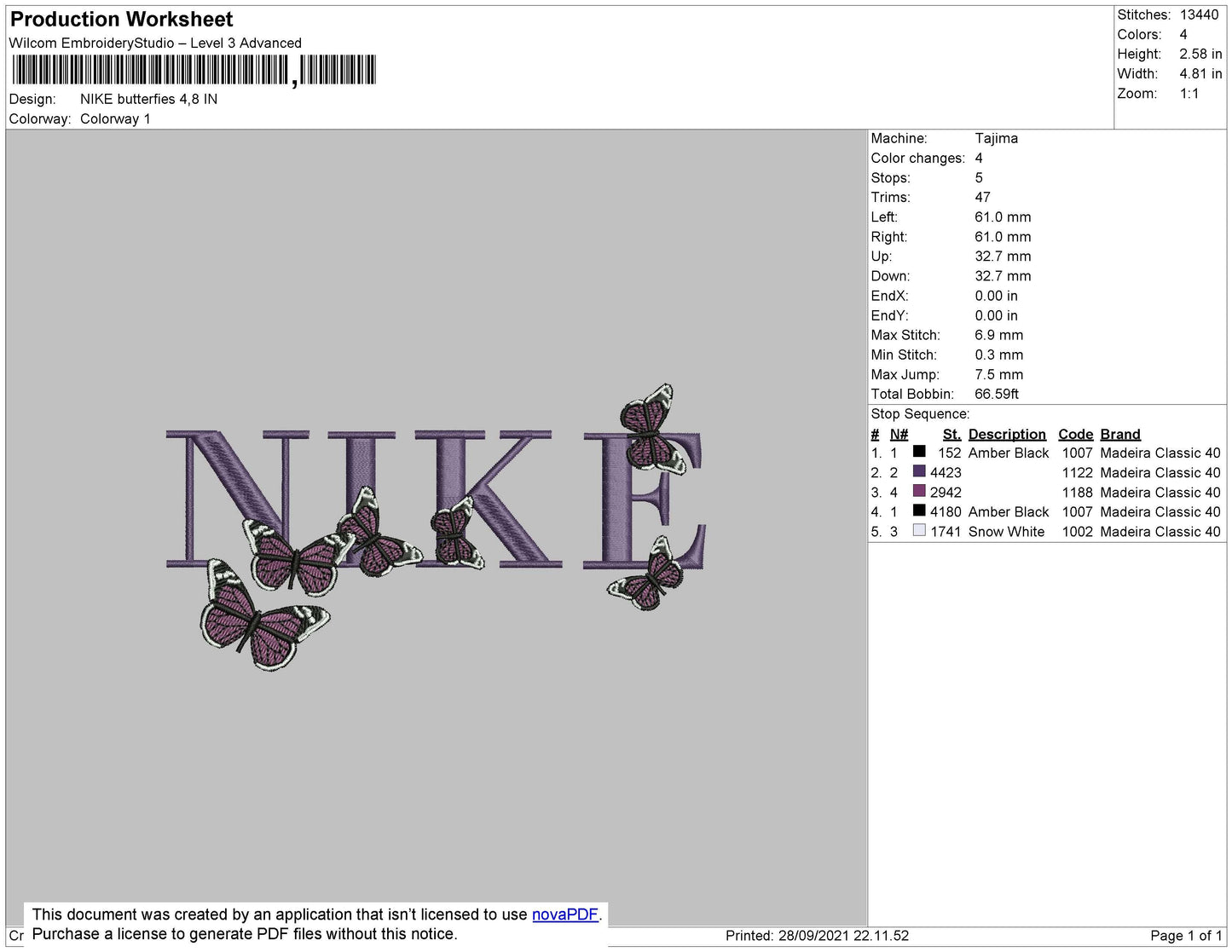Click the embroidered NIKE design preview

[x=436, y=526]
